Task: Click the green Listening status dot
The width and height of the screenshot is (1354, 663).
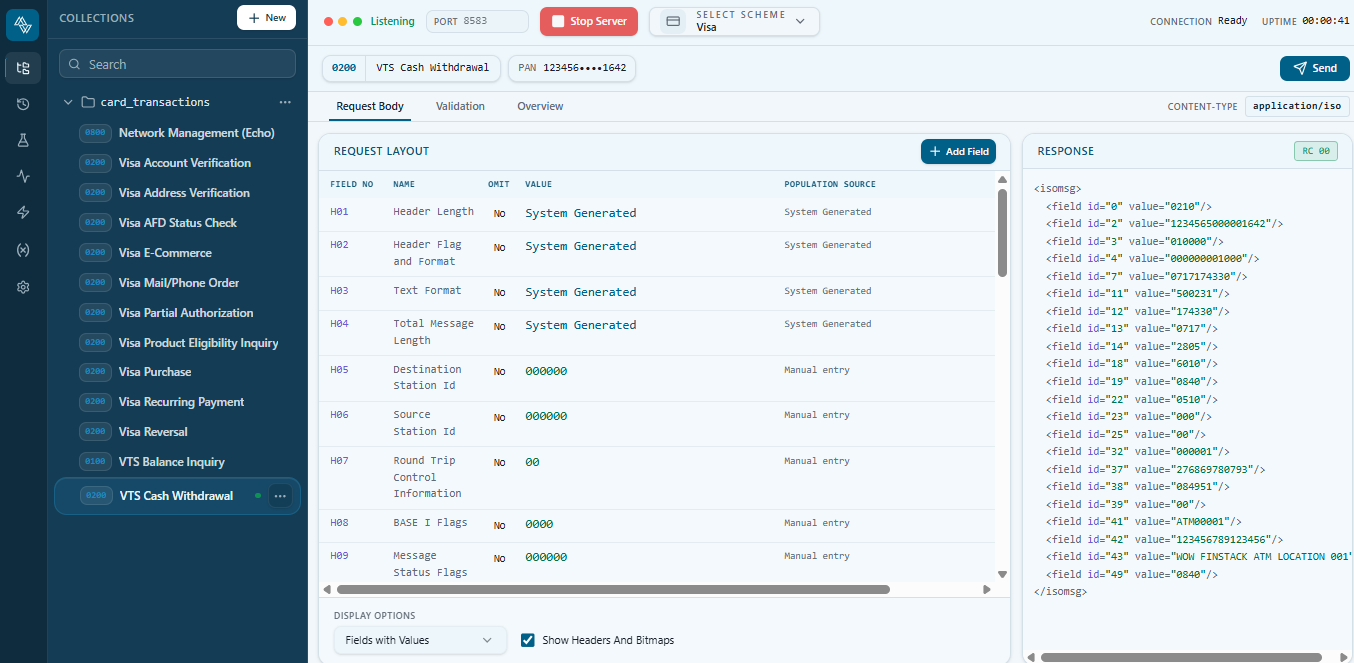Action: tap(358, 21)
